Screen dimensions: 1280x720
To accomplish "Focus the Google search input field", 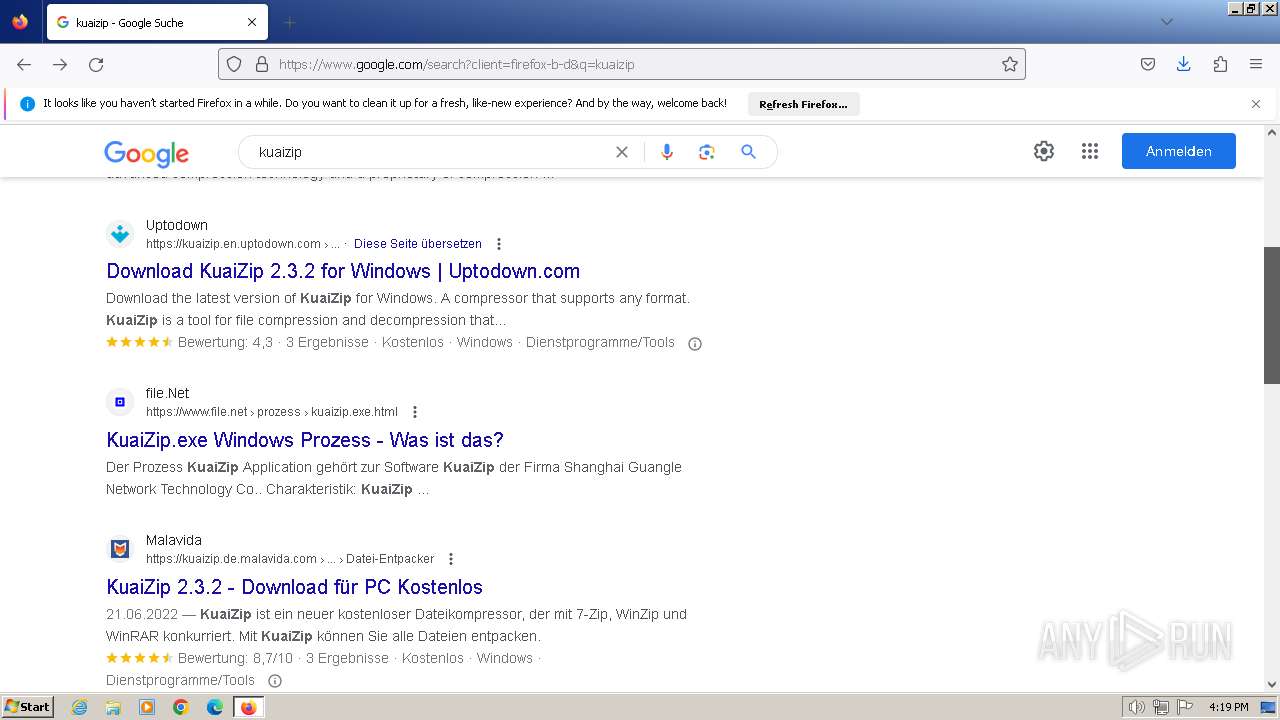I will click(x=430, y=152).
